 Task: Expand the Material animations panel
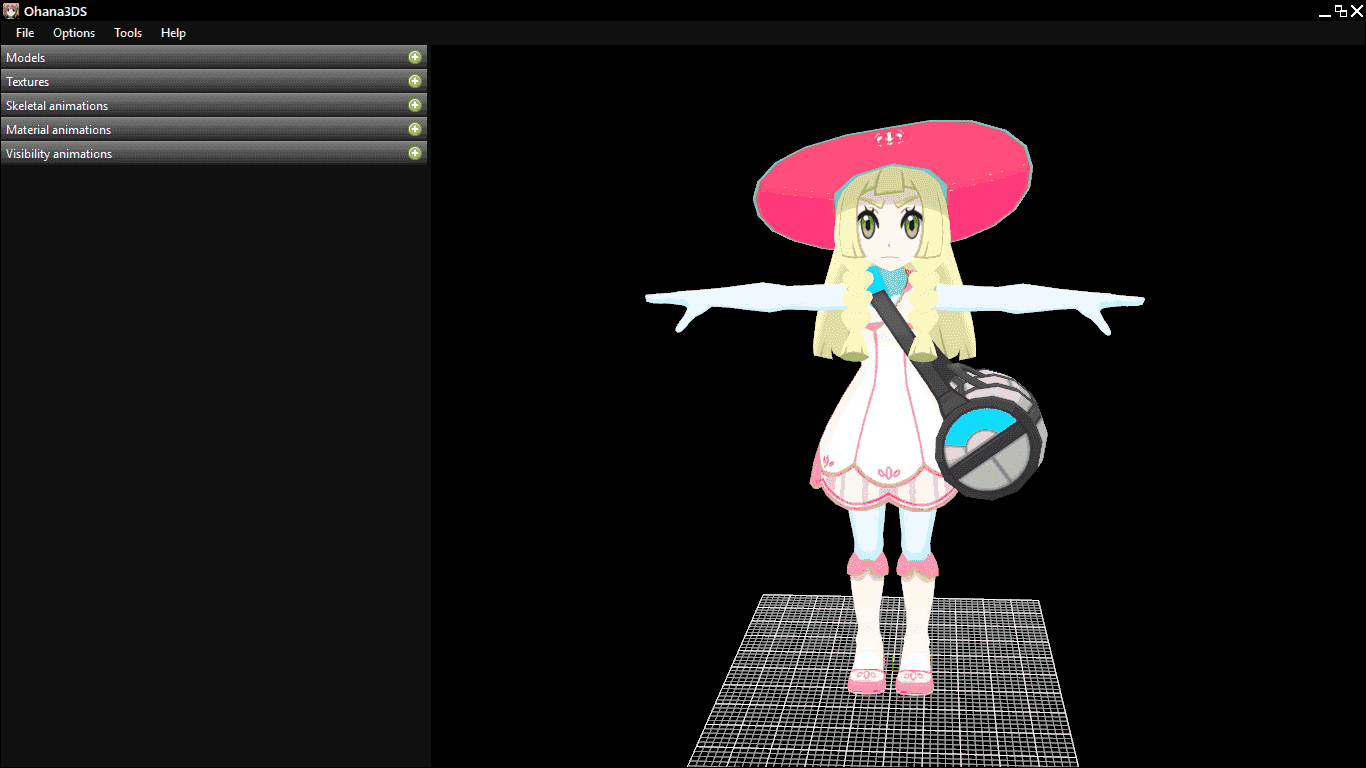415,129
